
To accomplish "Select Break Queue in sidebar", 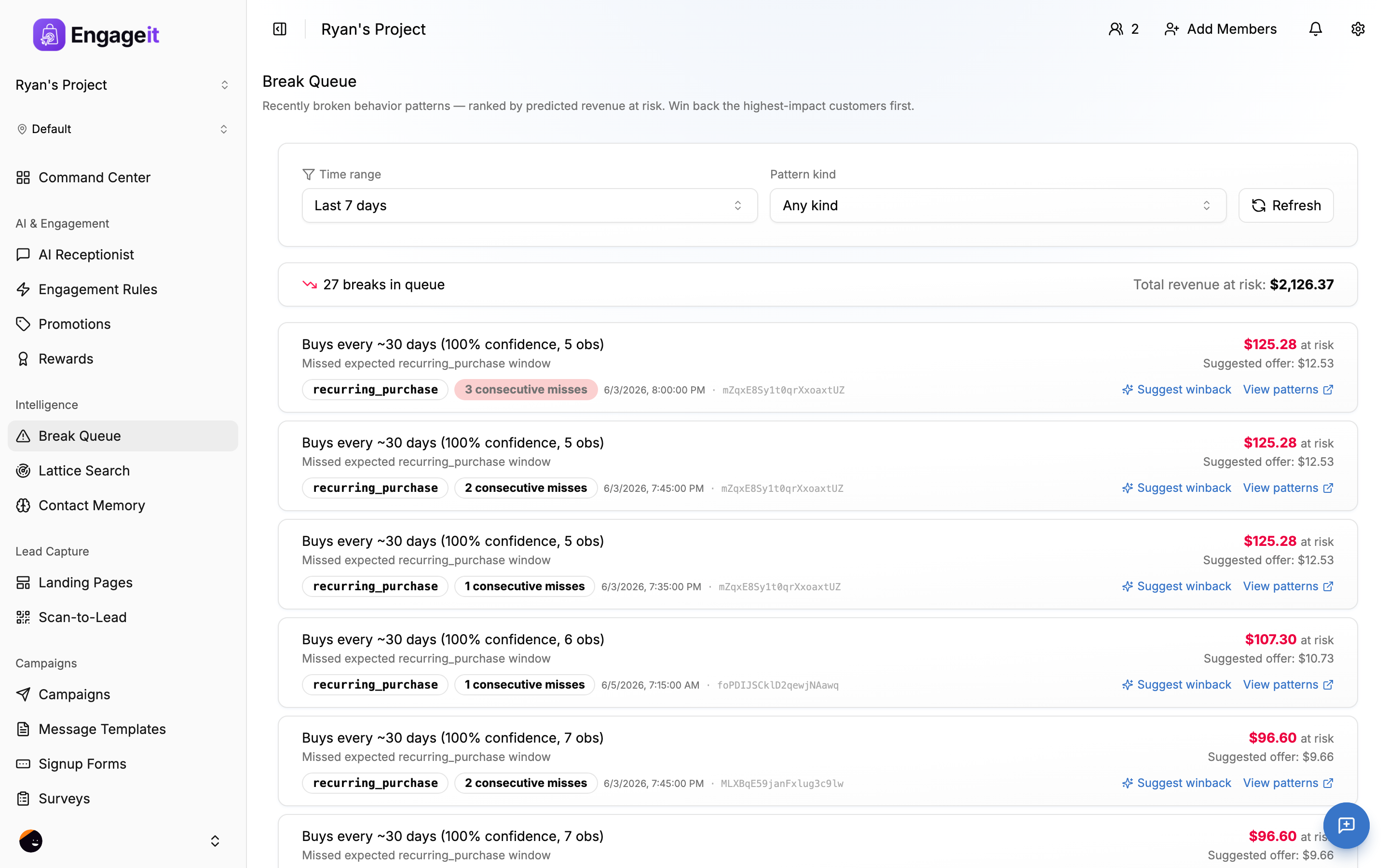I will click(x=123, y=436).
